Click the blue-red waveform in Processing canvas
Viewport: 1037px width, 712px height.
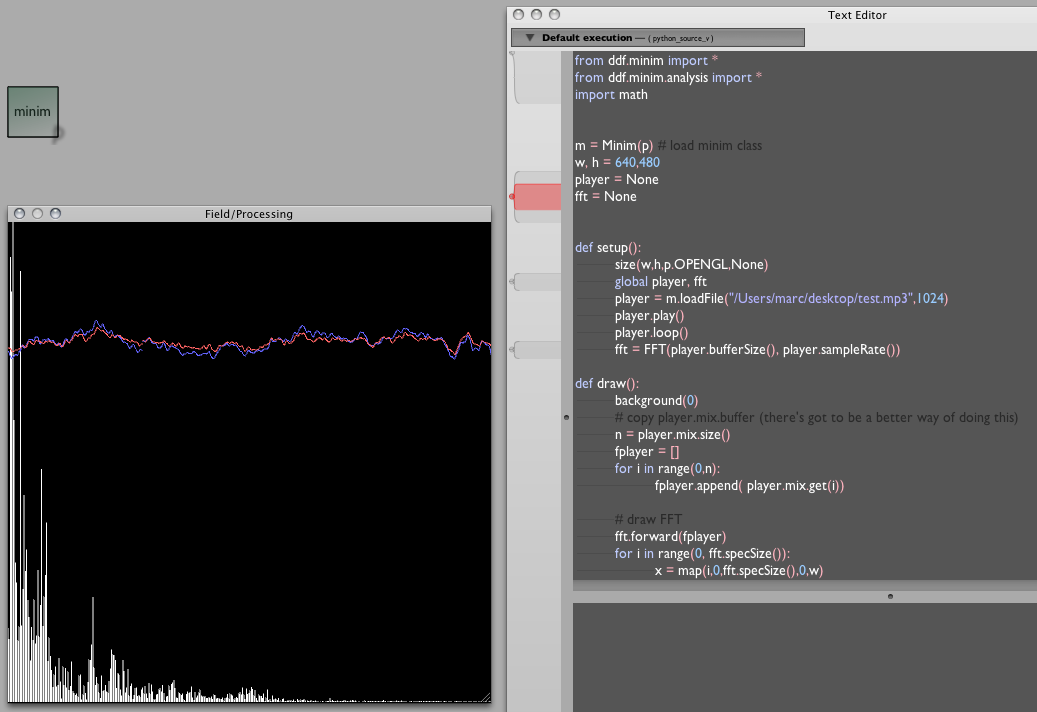pyautogui.click(x=250, y=339)
